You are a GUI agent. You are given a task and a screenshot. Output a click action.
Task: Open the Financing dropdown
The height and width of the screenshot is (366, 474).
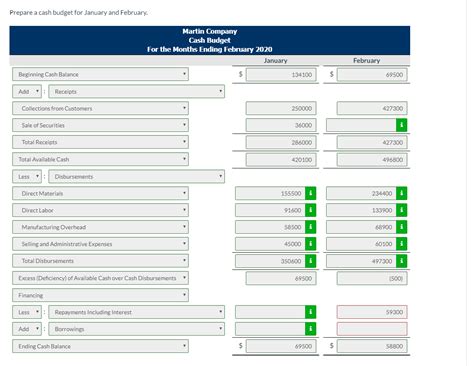pos(100,295)
